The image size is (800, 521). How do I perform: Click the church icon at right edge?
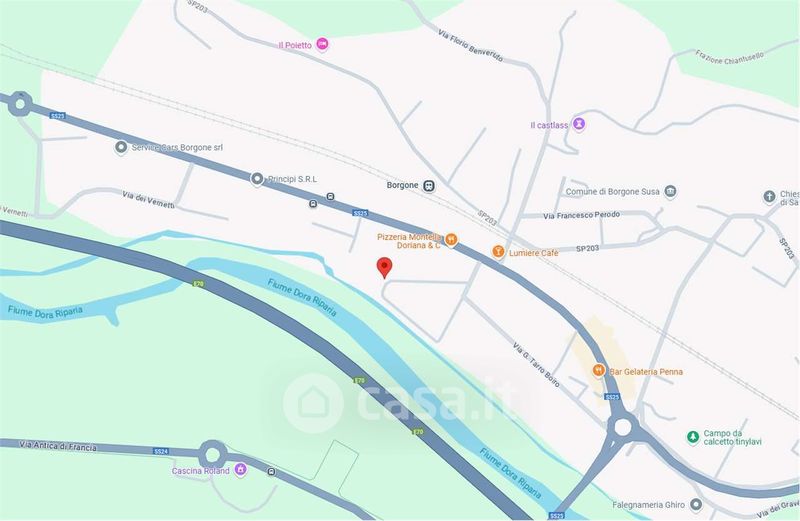tap(769, 196)
